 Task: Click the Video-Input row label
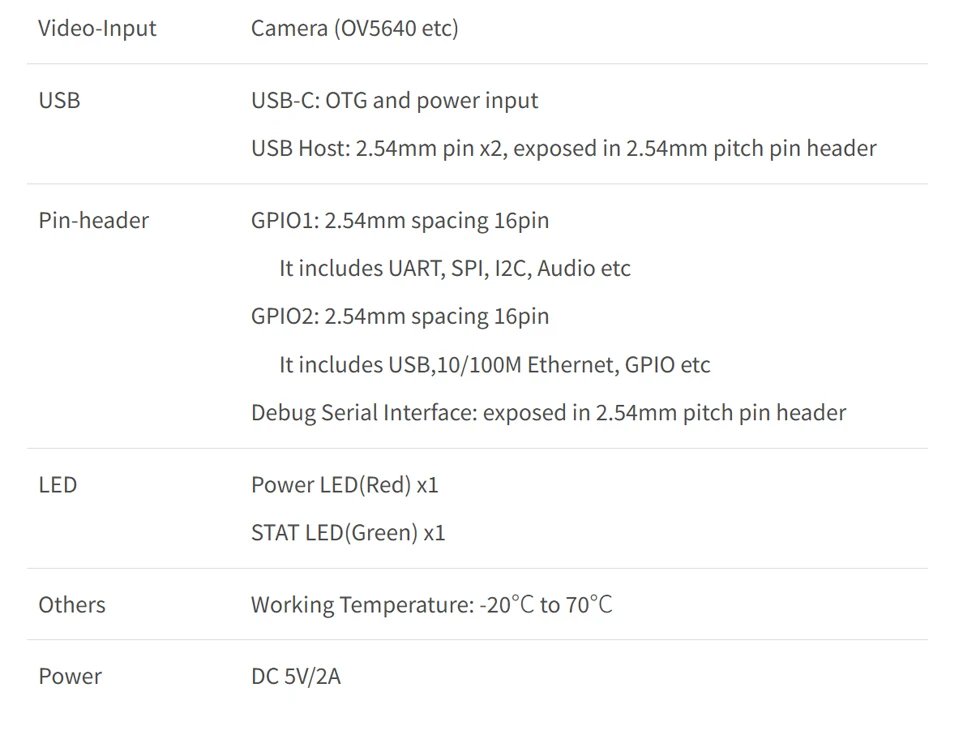pyautogui.click(x=97, y=28)
